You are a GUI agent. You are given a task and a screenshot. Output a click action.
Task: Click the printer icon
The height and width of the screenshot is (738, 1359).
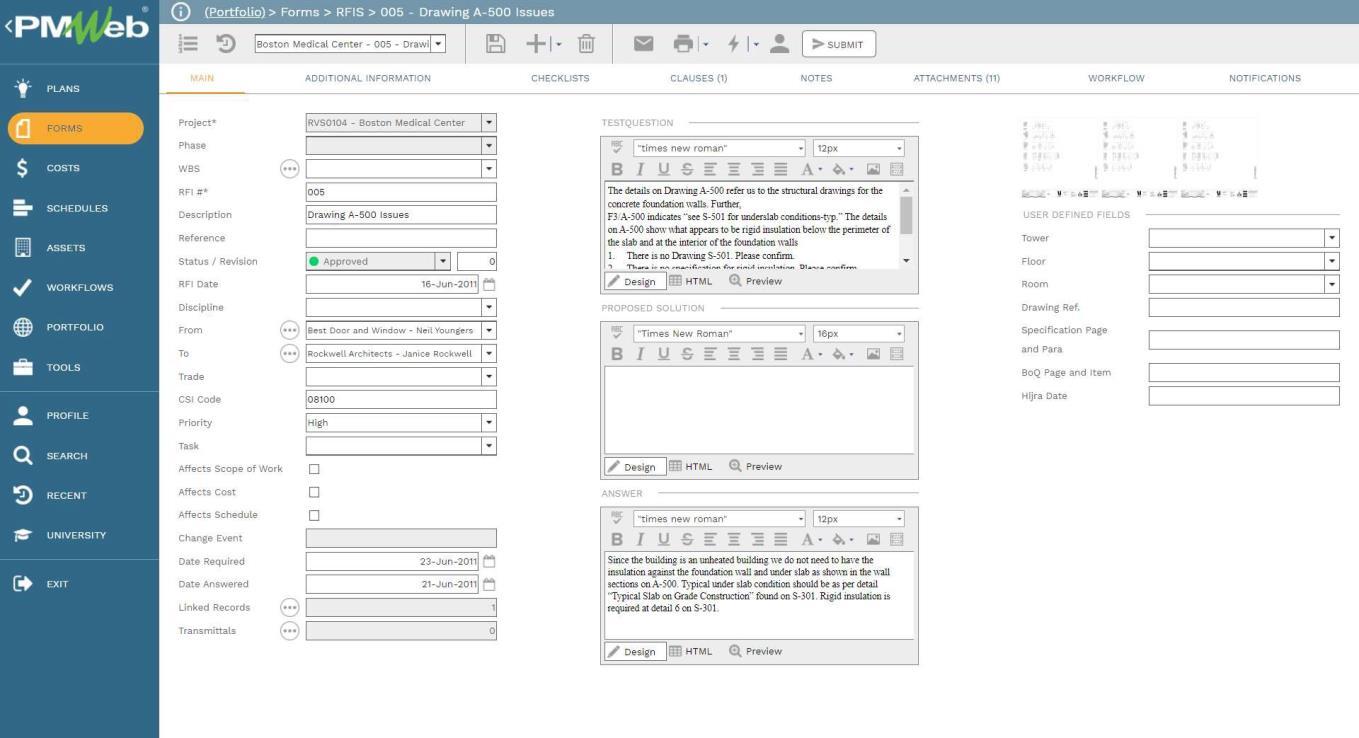(x=683, y=44)
